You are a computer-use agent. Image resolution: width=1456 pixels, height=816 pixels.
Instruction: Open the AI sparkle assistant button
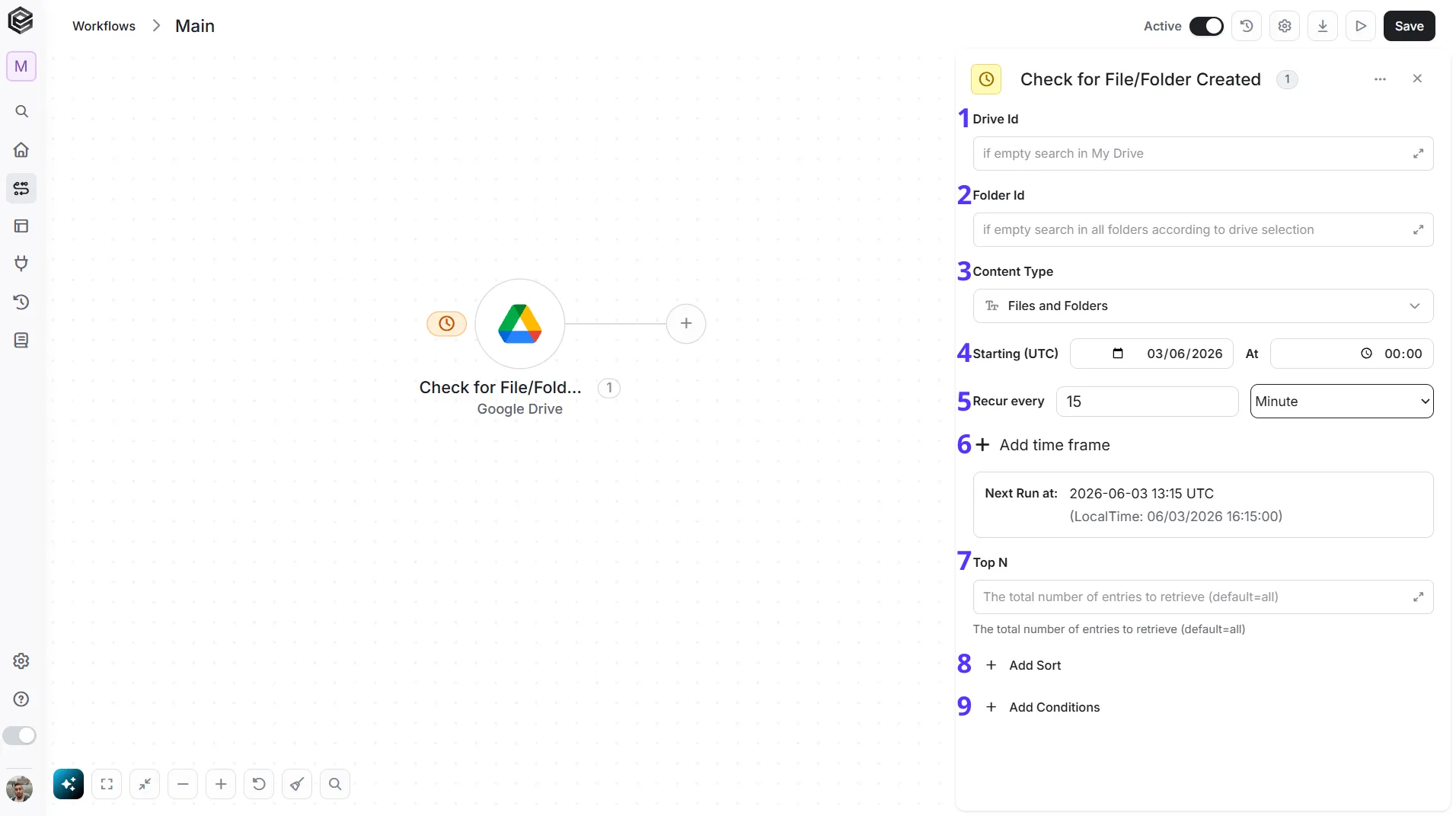tap(69, 784)
